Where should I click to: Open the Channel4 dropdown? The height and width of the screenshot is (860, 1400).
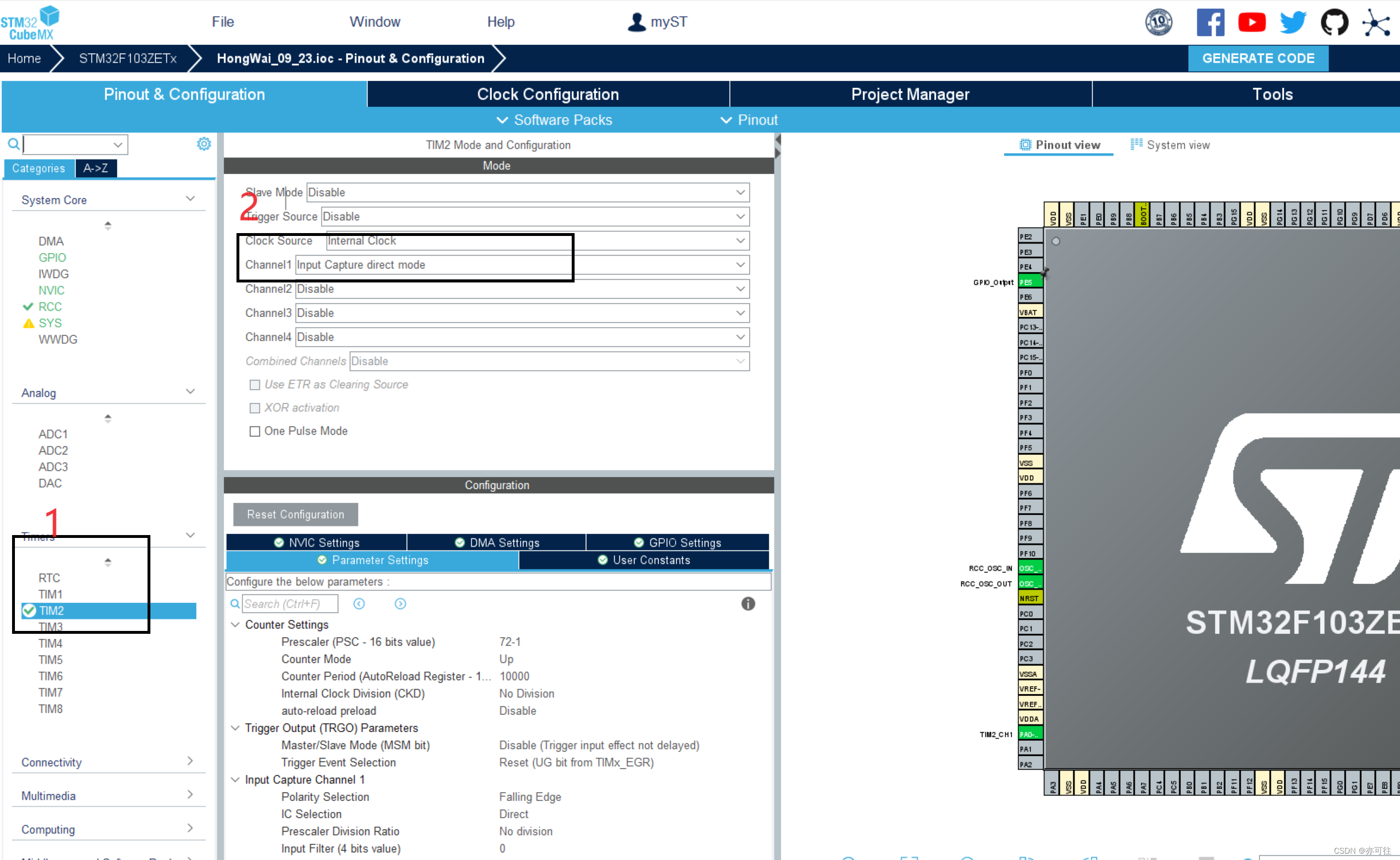click(522, 337)
